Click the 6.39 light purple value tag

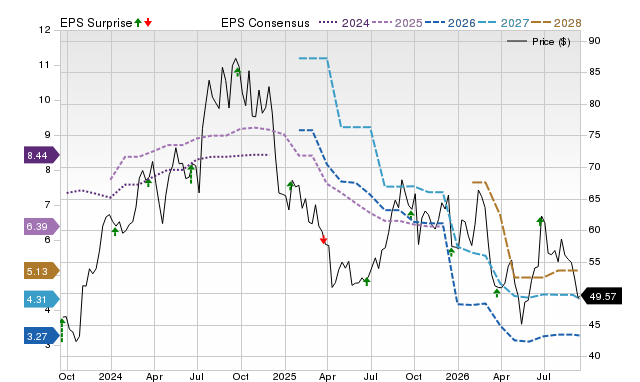pyautogui.click(x=42, y=226)
